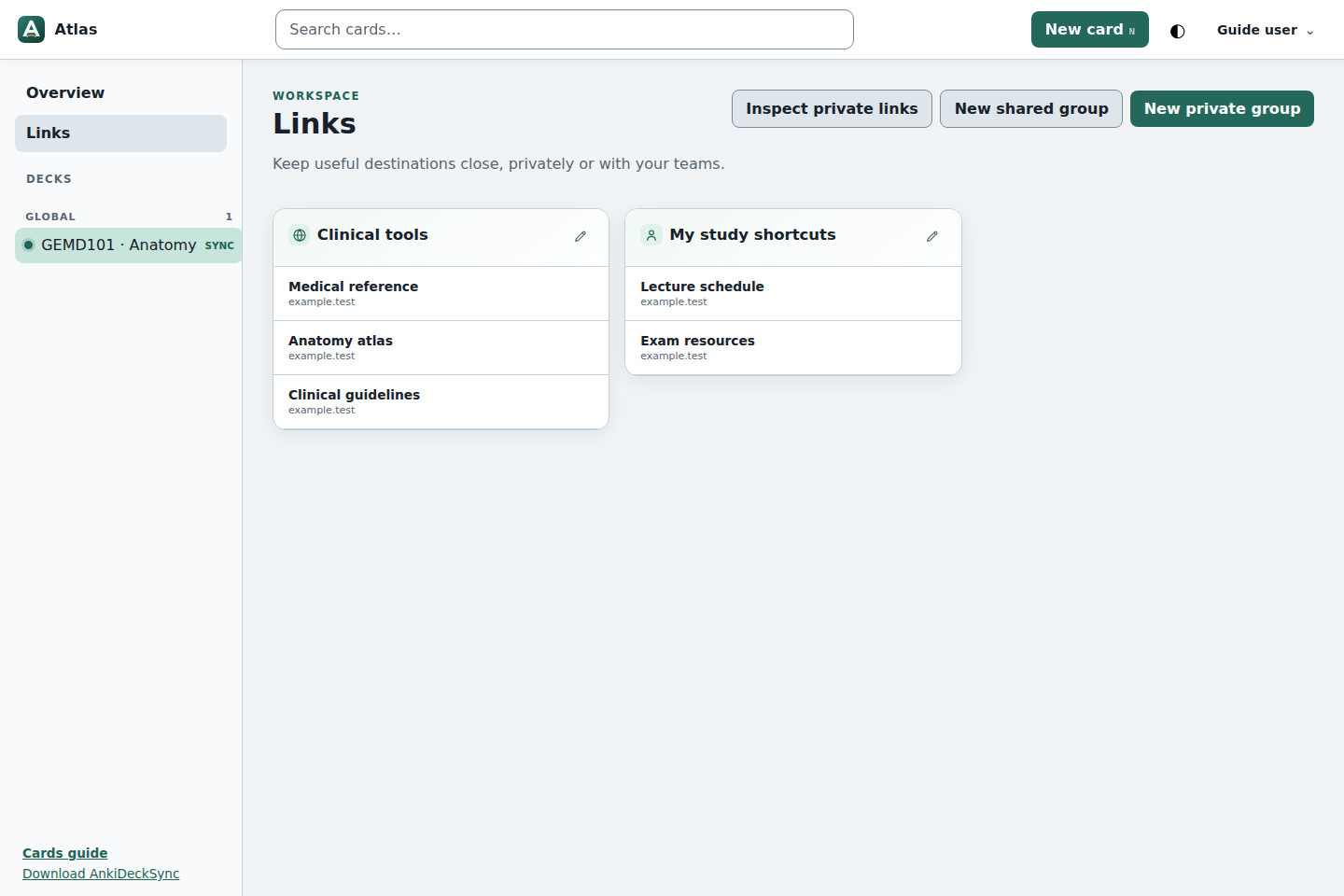Select the Links sidebar item

coord(120,133)
